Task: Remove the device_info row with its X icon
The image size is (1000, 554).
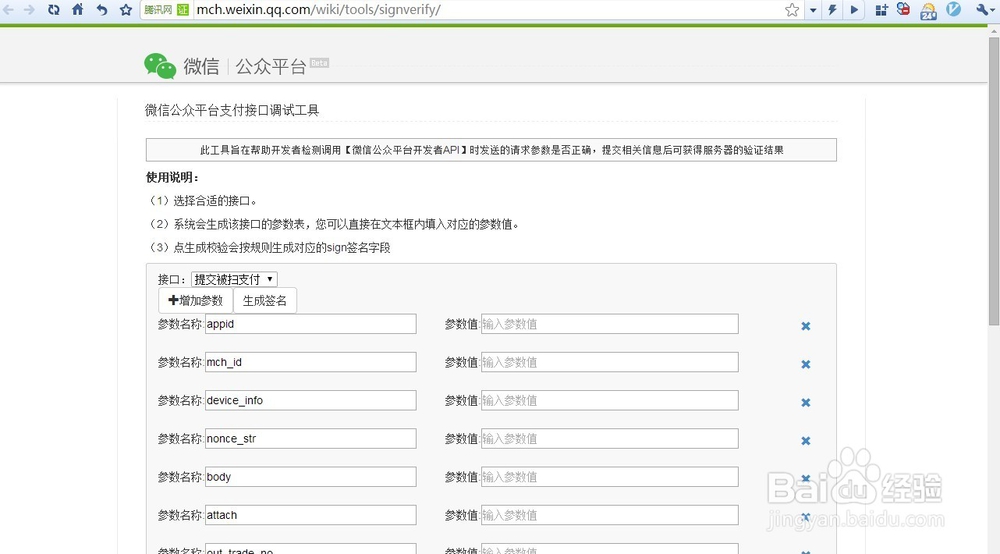Action: point(805,402)
